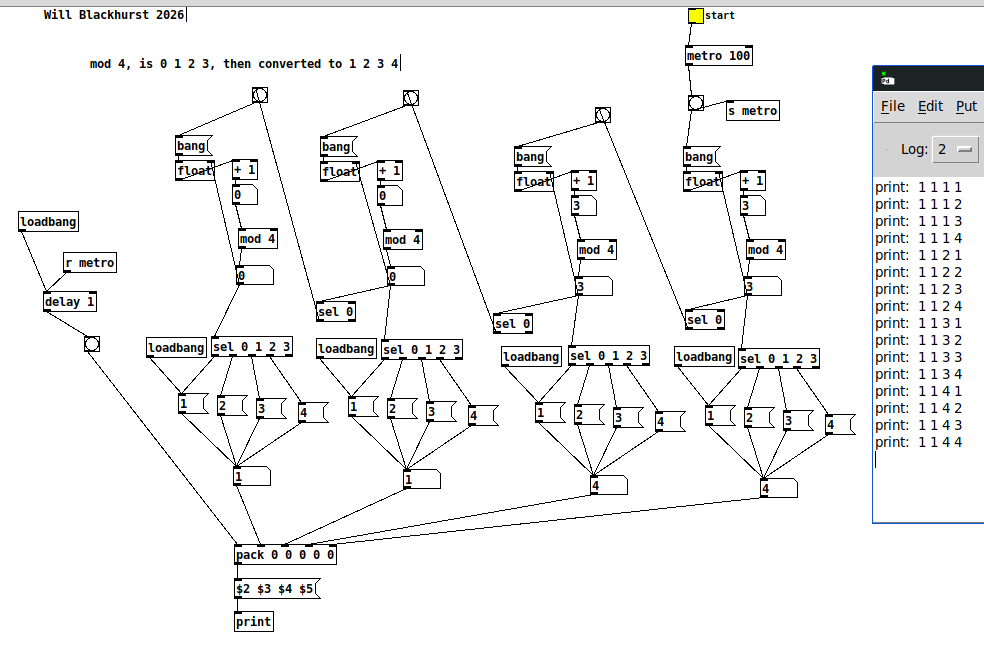Screen dimensions: 984x649
Task: Click the first counter's bang circle
Action: (260, 93)
